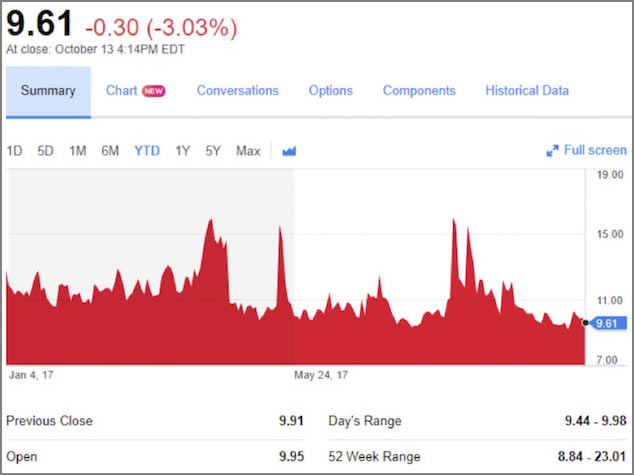634x475 pixels.
Task: Select the Max time range
Action: (x=248, y=151)
